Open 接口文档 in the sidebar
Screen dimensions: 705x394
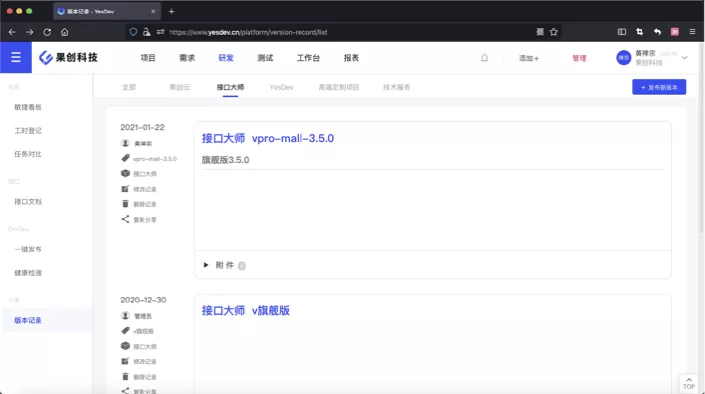click(x=28, y=201)
